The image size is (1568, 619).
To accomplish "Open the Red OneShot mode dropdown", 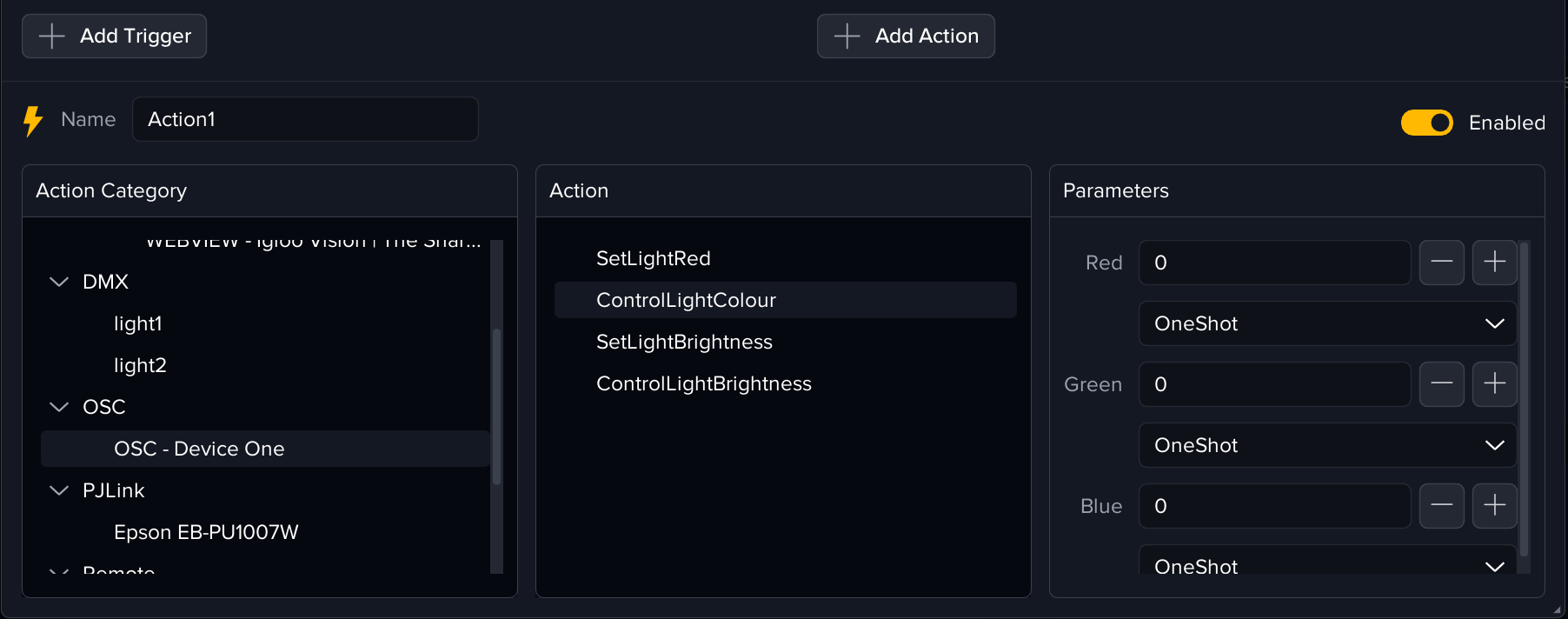I will pos(1327,323).
